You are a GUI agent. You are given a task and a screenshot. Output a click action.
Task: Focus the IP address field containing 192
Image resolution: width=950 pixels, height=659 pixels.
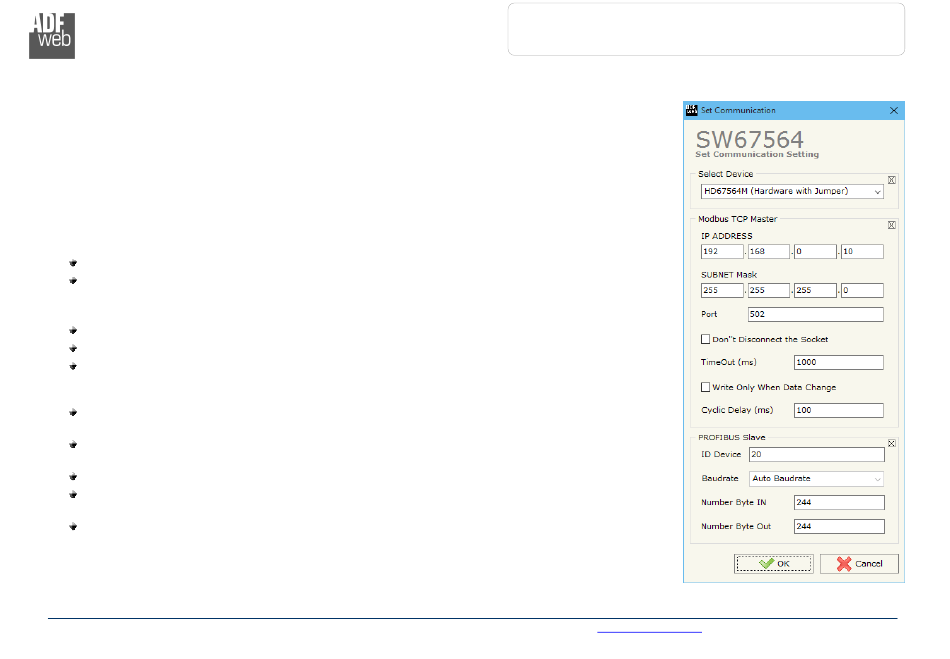tap(722, 251)
